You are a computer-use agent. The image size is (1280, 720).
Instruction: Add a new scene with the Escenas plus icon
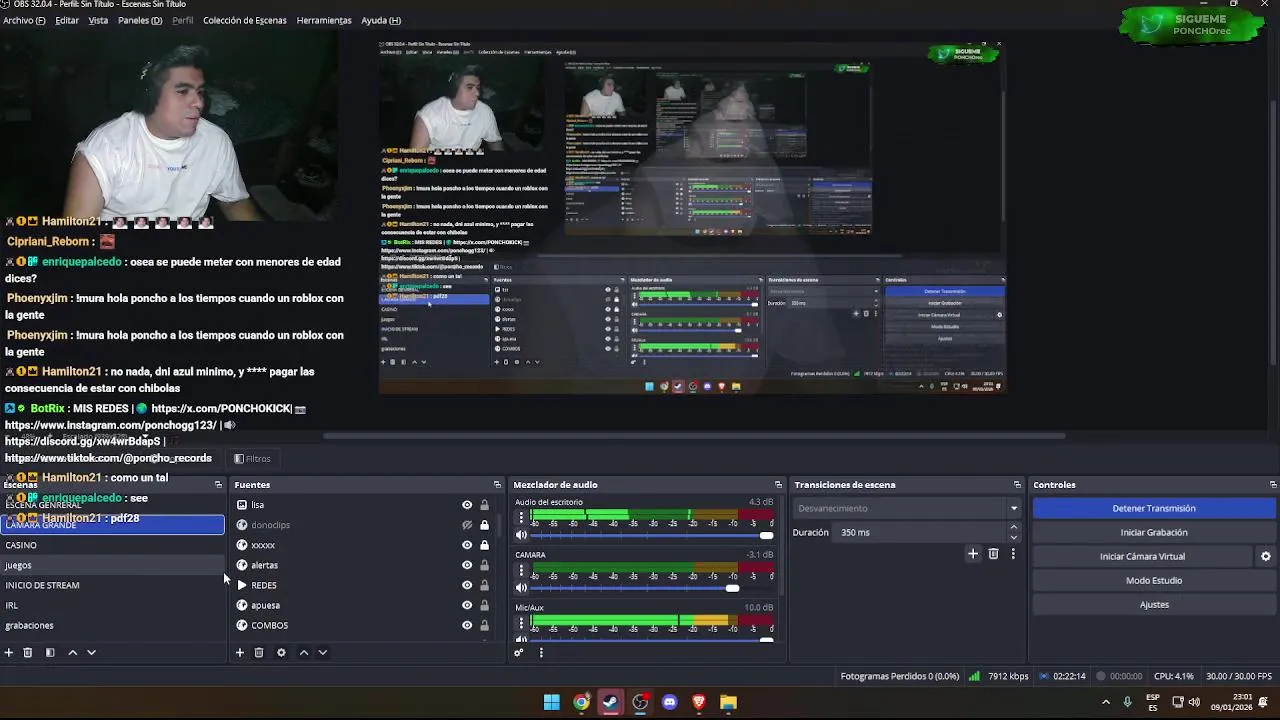(9, 652)
